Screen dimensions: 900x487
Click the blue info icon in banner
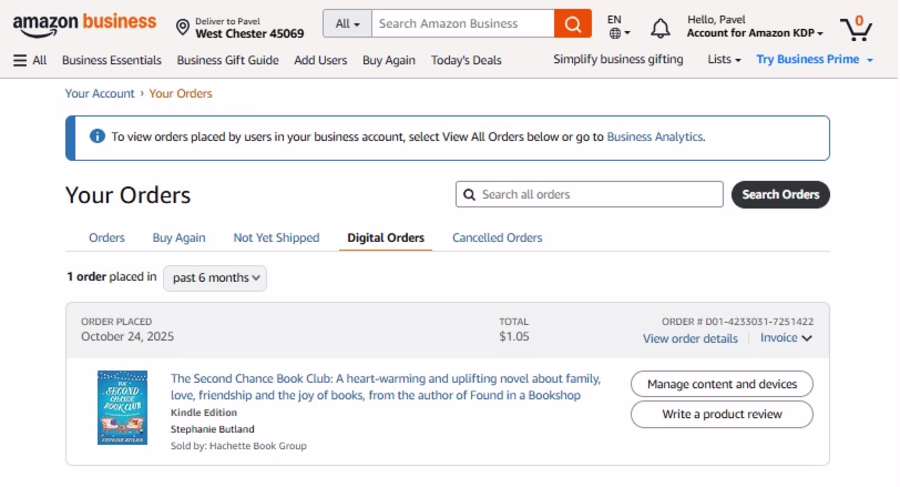tap(97, 137)
